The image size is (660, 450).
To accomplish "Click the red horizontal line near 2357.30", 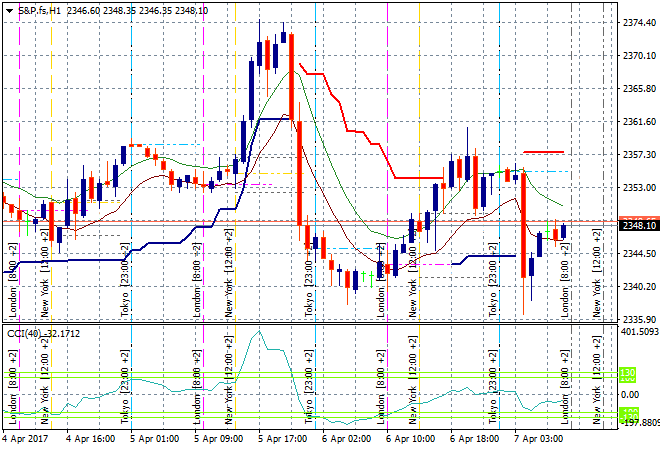I will click(x=543, y=152).
